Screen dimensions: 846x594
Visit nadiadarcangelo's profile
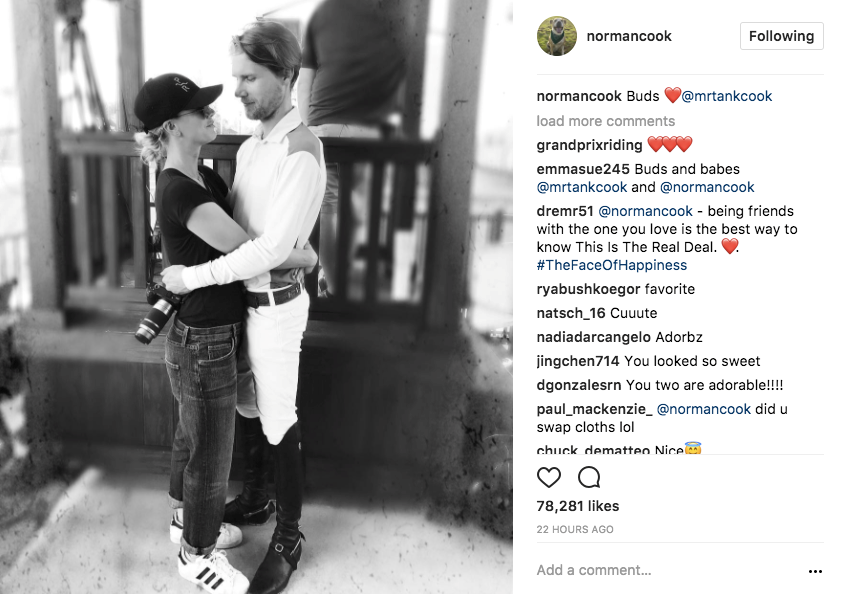coord(593,337)
